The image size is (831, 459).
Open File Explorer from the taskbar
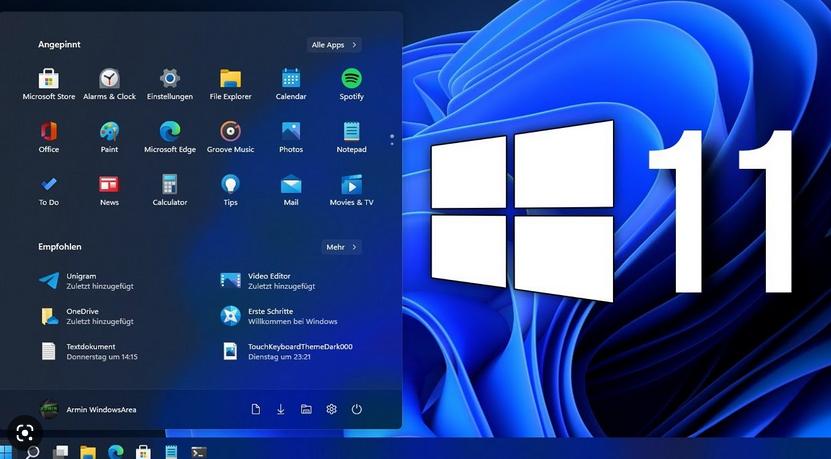pyautogui.click(x=88, y=452)
